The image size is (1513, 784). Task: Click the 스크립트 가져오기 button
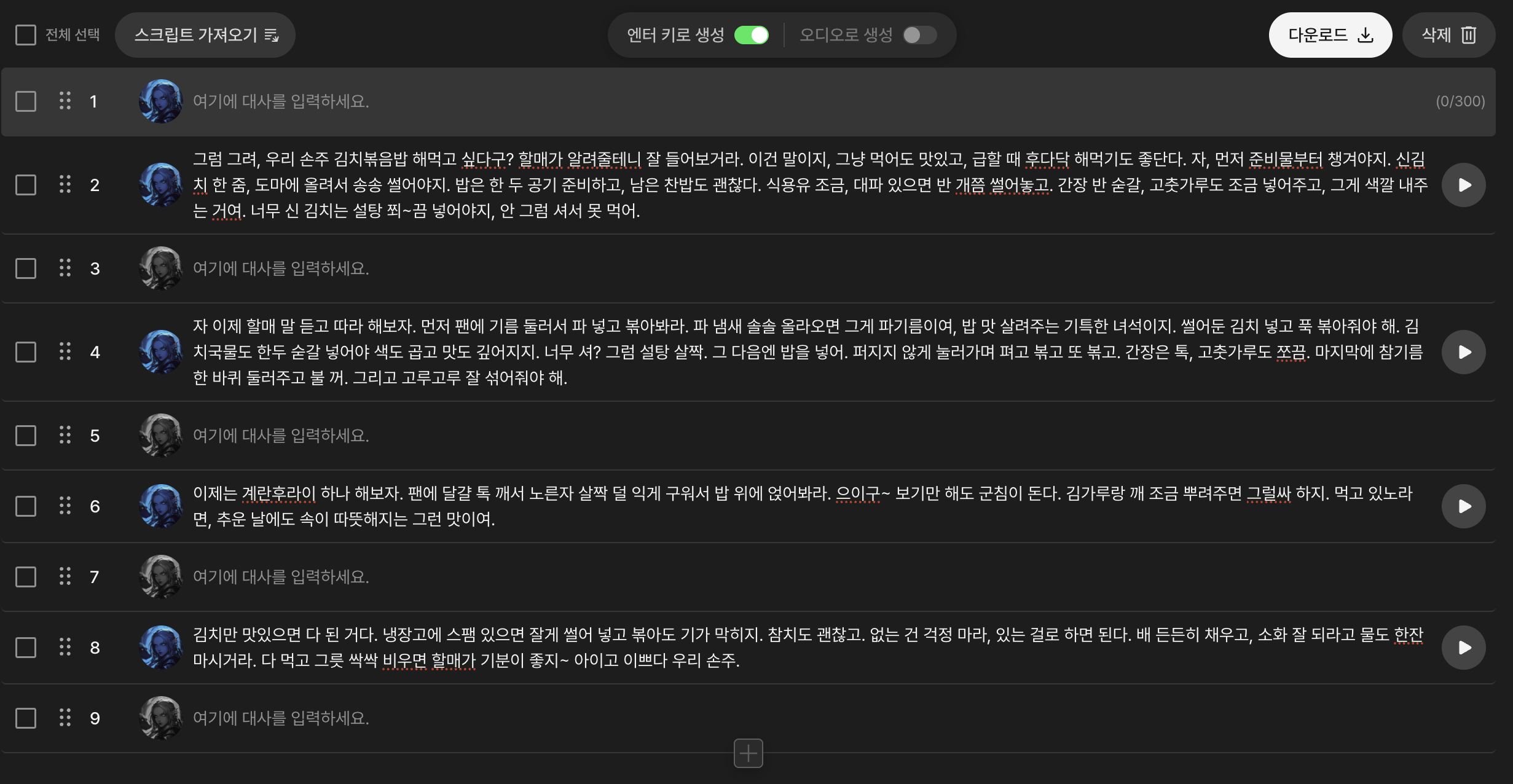pos(205,35)
